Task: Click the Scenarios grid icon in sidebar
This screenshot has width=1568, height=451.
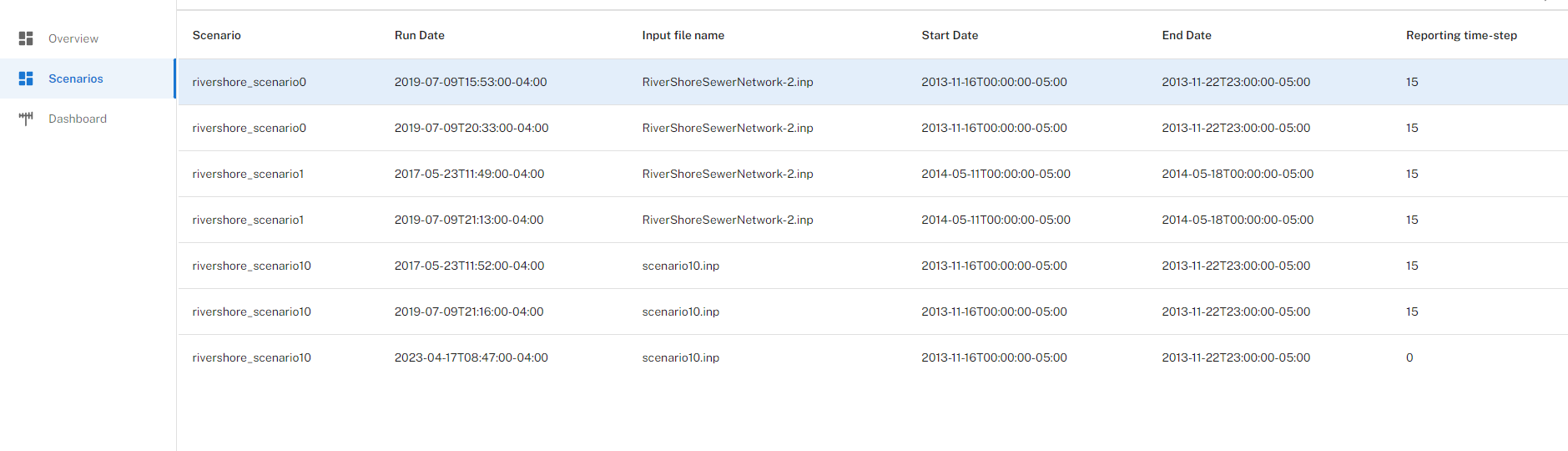Action: click(x=26, y=79)
